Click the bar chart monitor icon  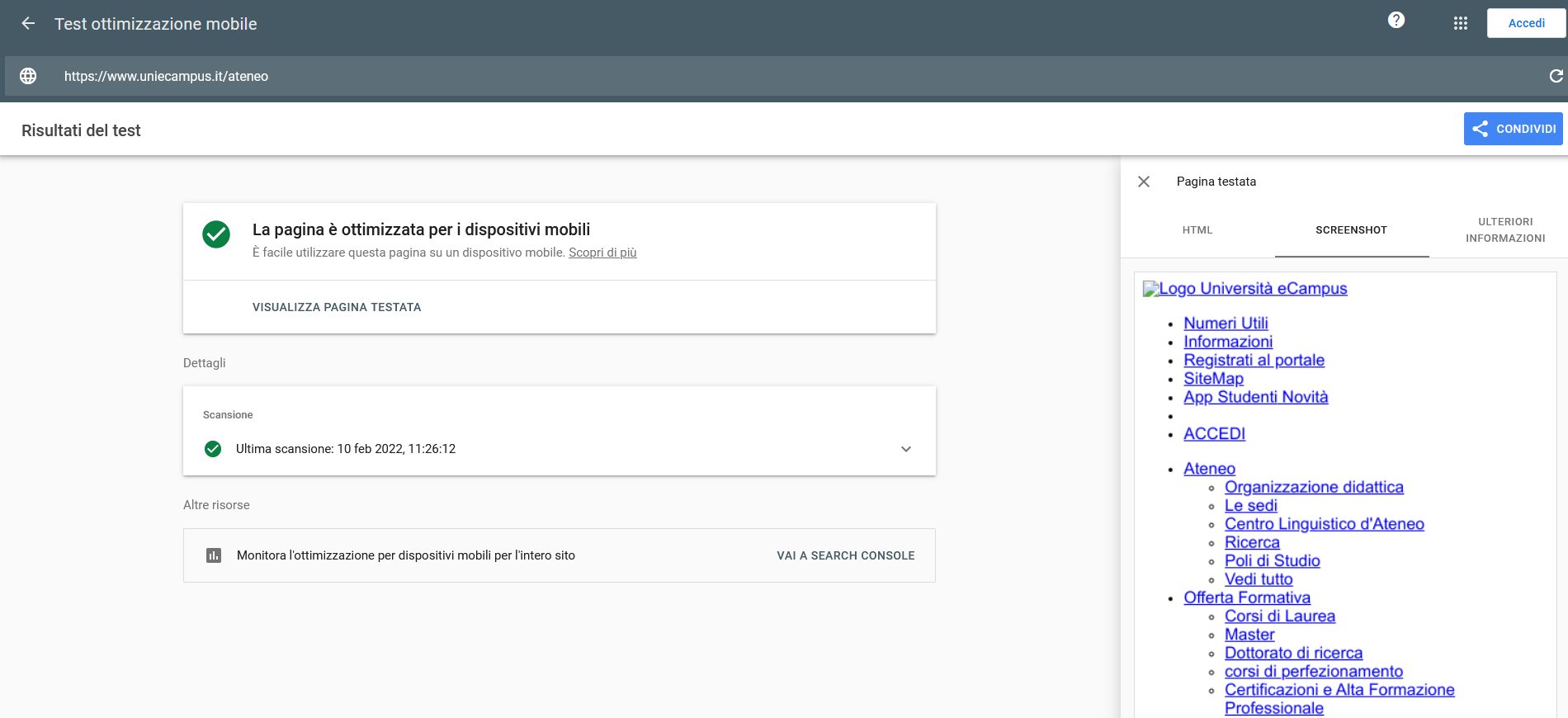point(214,555)
